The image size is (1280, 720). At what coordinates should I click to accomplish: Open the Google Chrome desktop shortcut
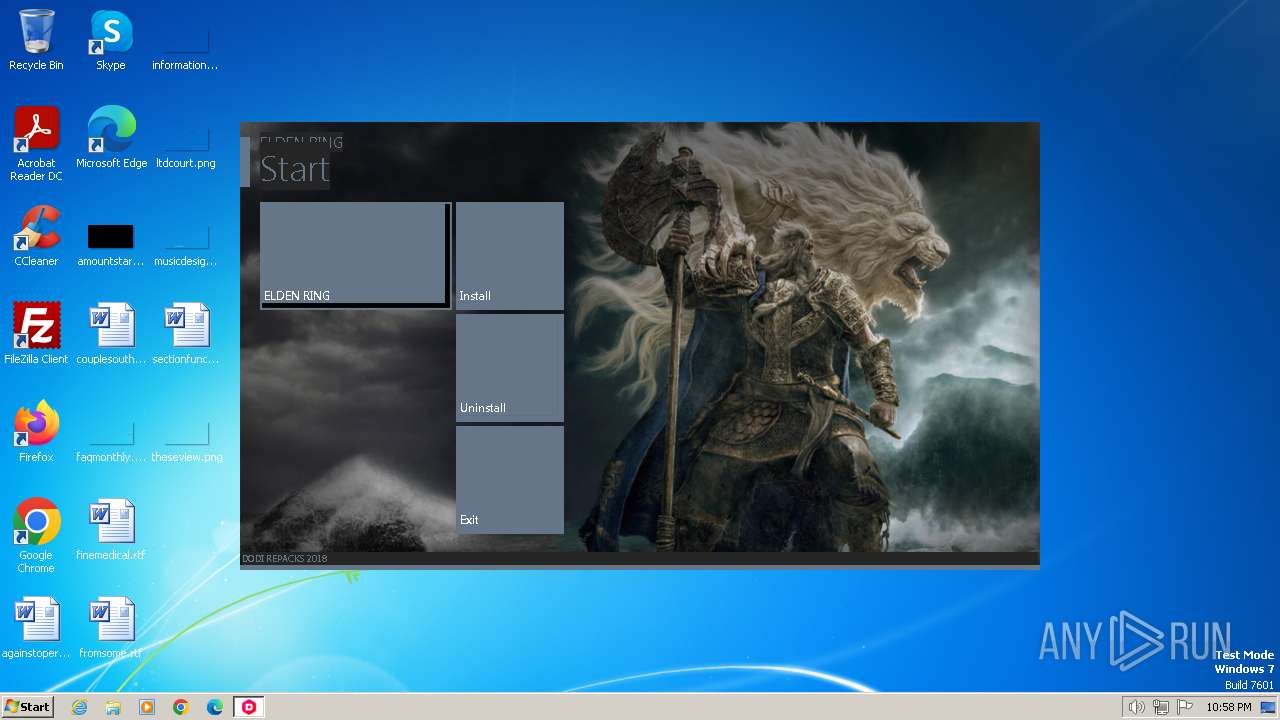36,536
